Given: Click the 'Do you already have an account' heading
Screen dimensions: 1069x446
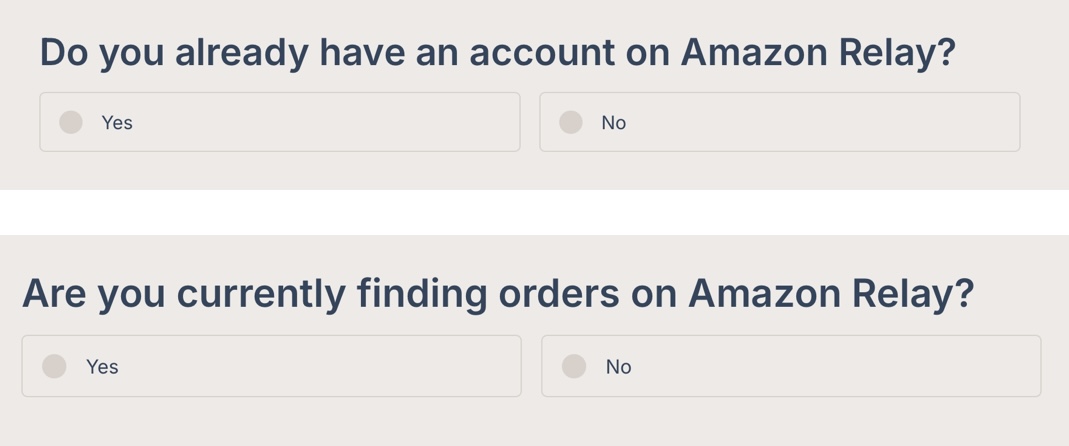Looking at the screenshot, I should coord(300,52).
